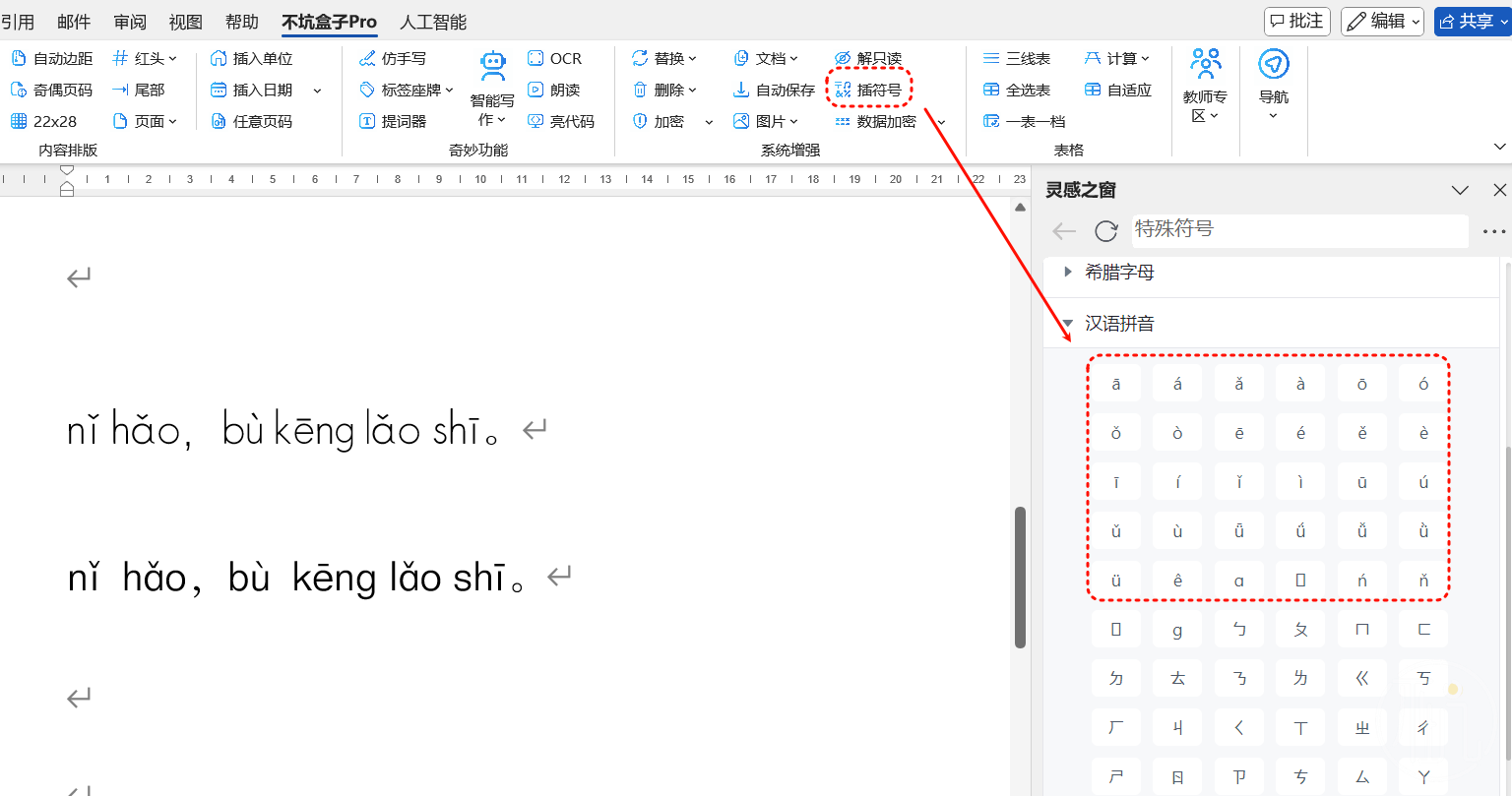Click the 朗读 read aloud icon
The image size is (1512, 796).
coord(535,91)
